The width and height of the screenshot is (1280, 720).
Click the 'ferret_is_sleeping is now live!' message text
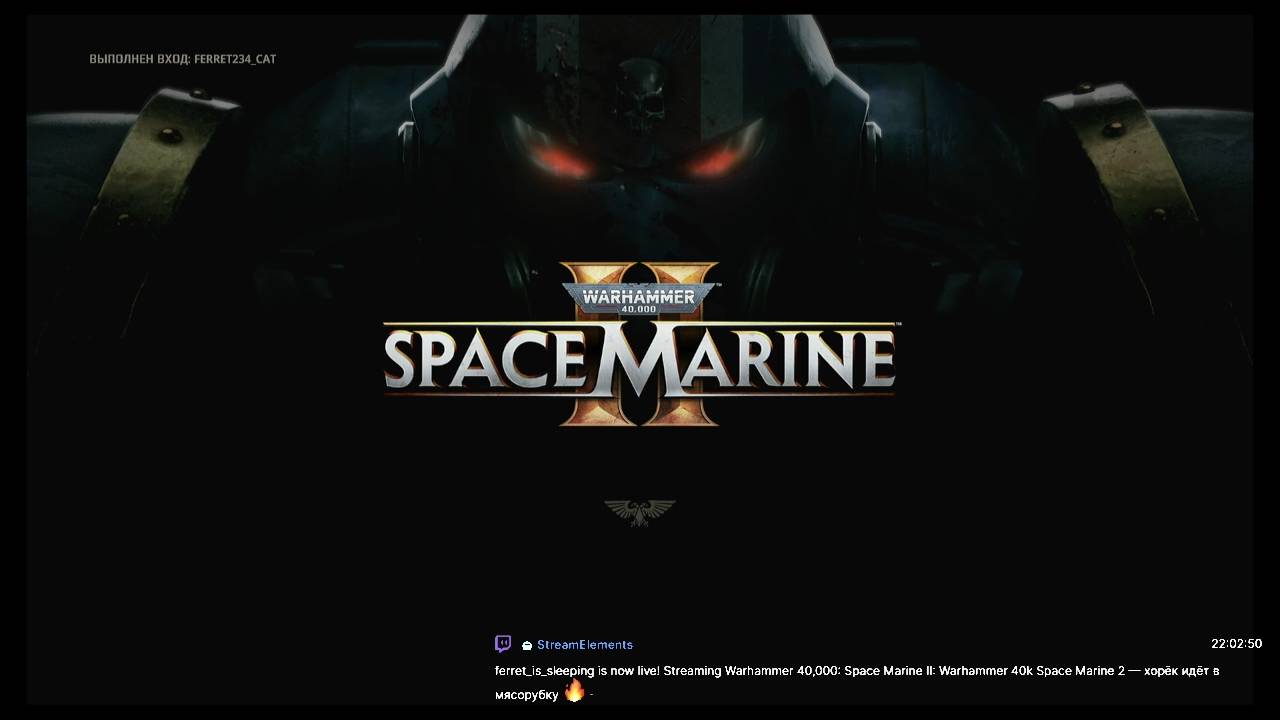click(x=578, y=671)
